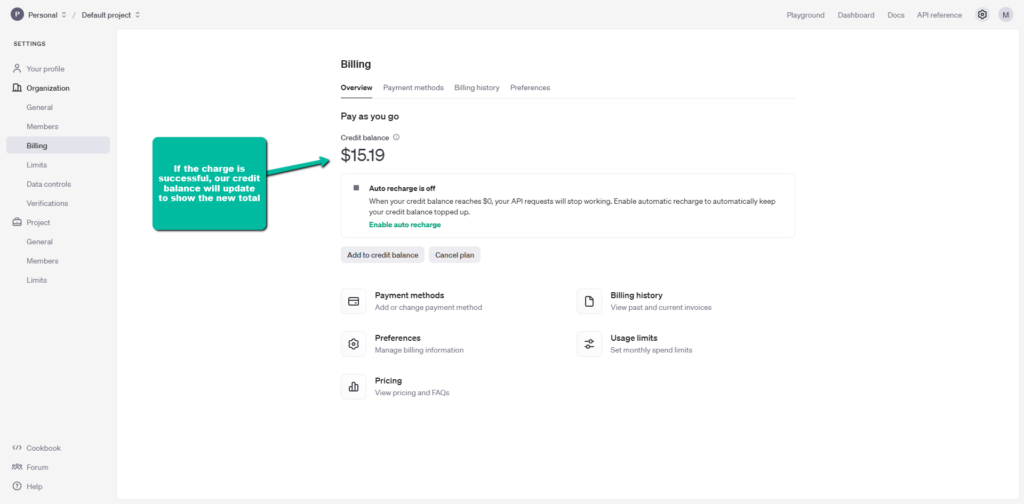
Task: Click 'Set monthly spend limits' text
Action: point(651,350)
